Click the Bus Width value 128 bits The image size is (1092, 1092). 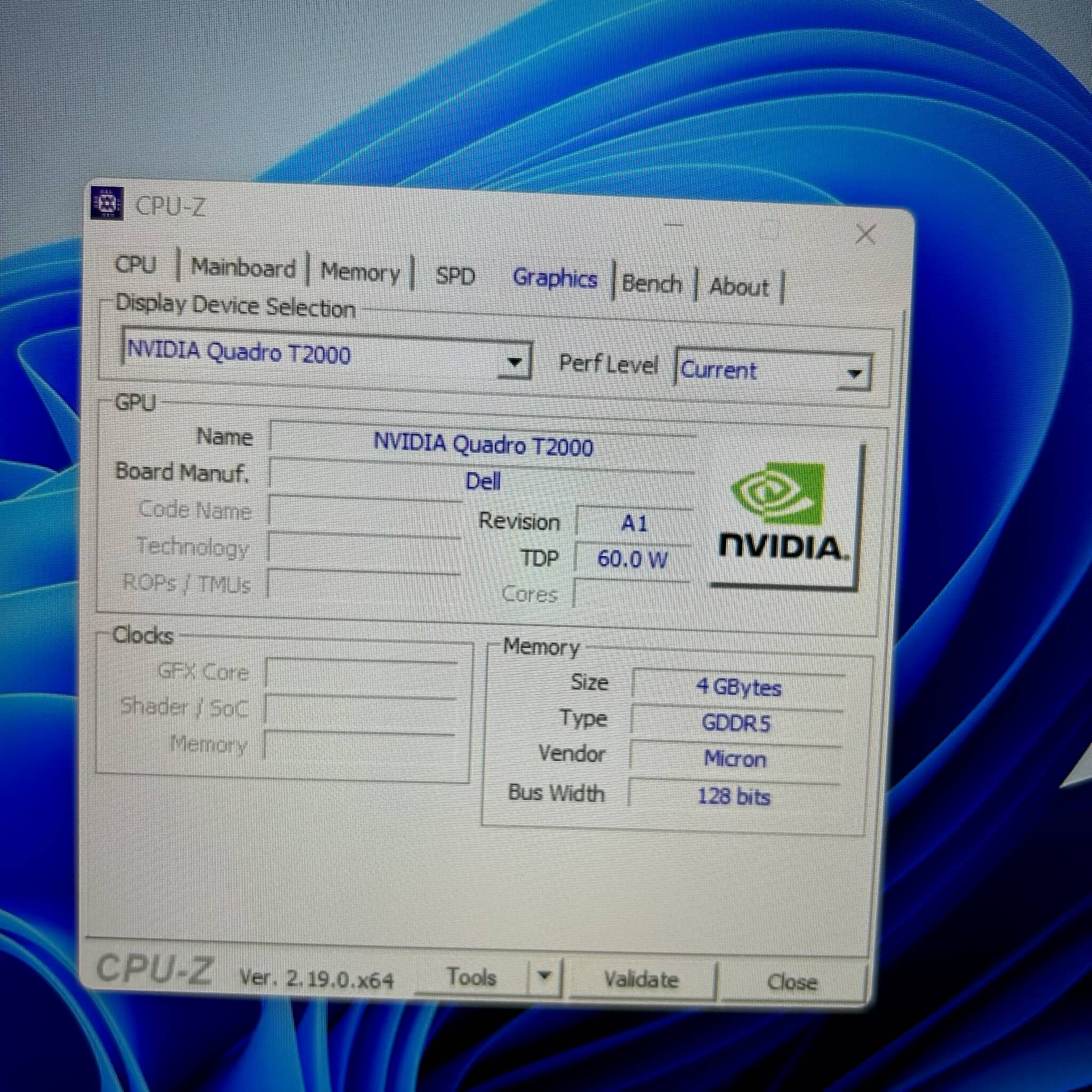[x=734, y=796]
